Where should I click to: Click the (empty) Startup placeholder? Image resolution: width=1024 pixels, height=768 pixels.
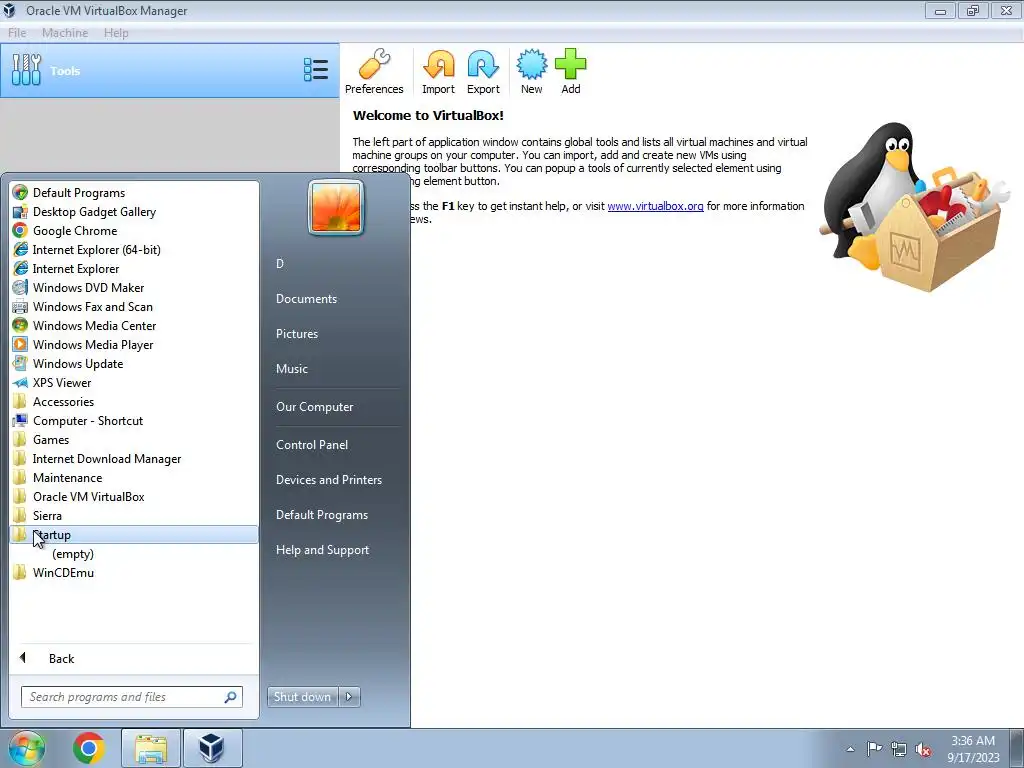(x=73, y=554)
